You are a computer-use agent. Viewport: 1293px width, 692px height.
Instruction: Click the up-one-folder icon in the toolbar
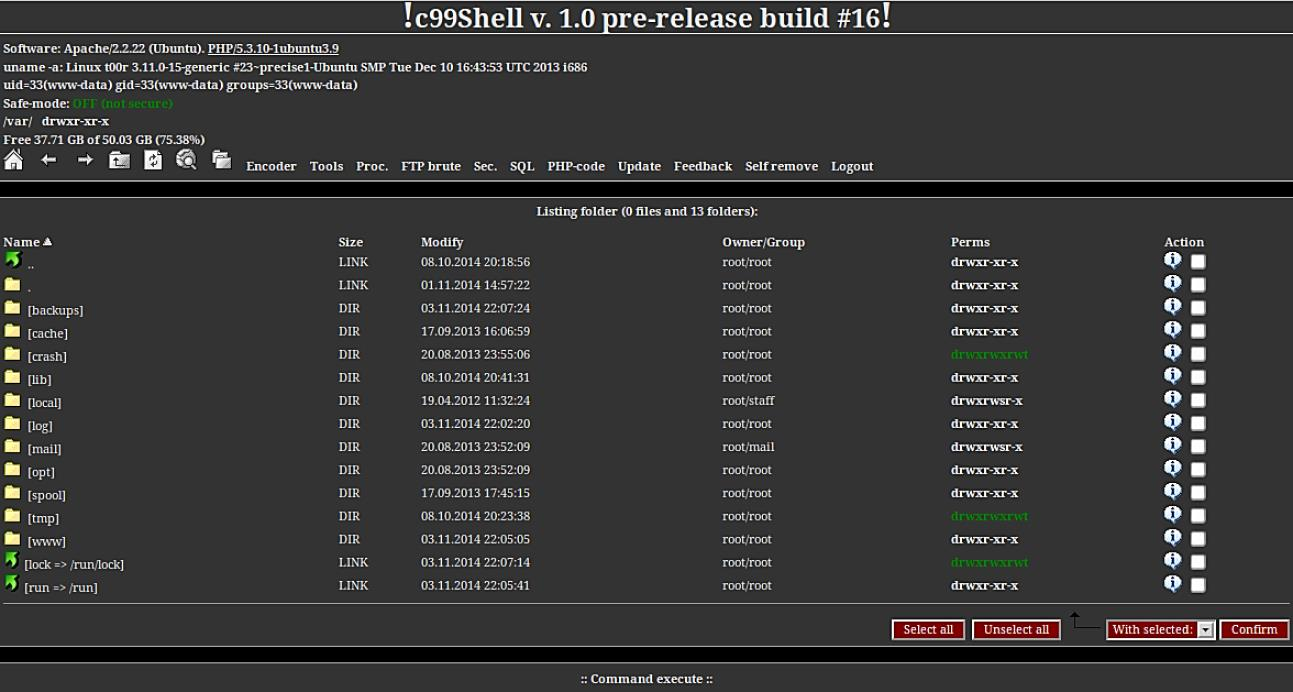click(120, 160)
